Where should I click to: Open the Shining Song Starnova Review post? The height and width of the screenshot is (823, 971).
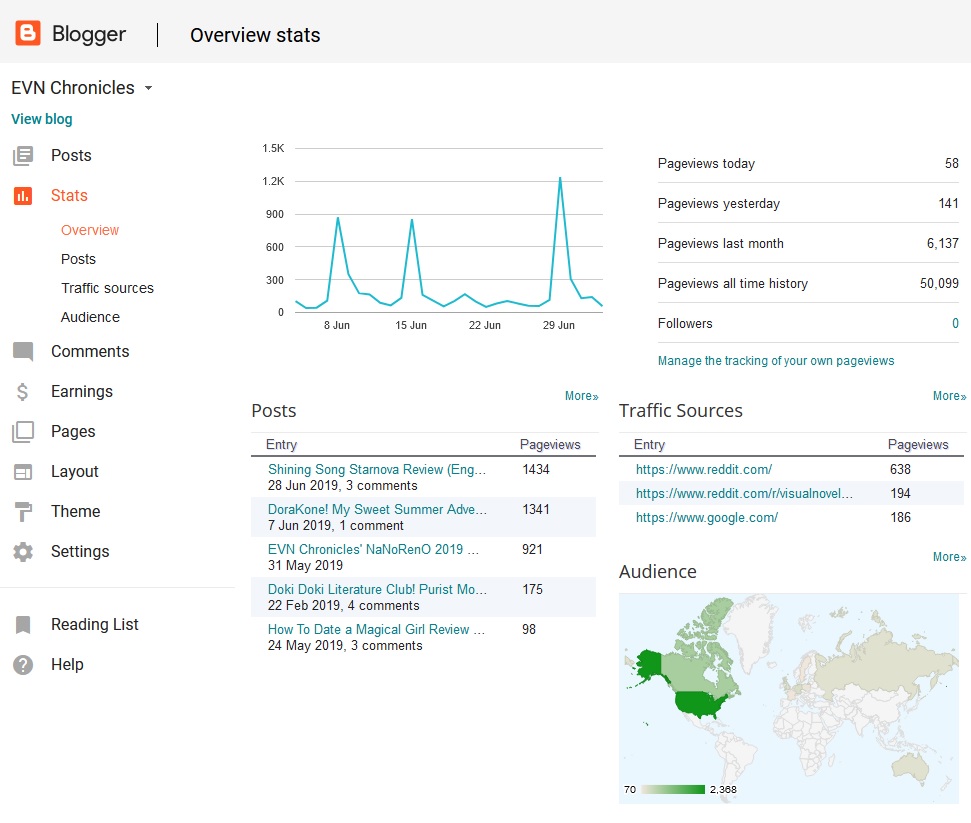(x=376, y=469)
